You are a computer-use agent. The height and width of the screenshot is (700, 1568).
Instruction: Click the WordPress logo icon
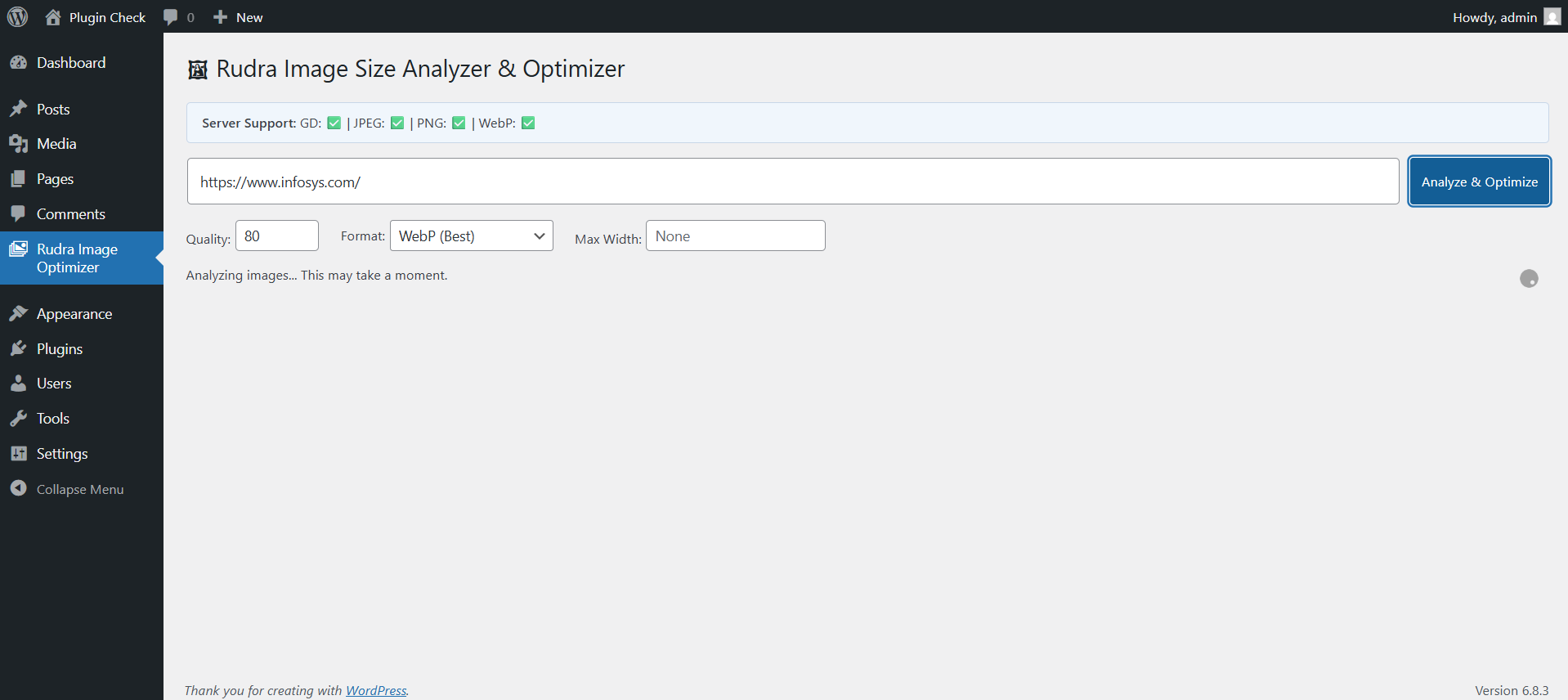17,16
